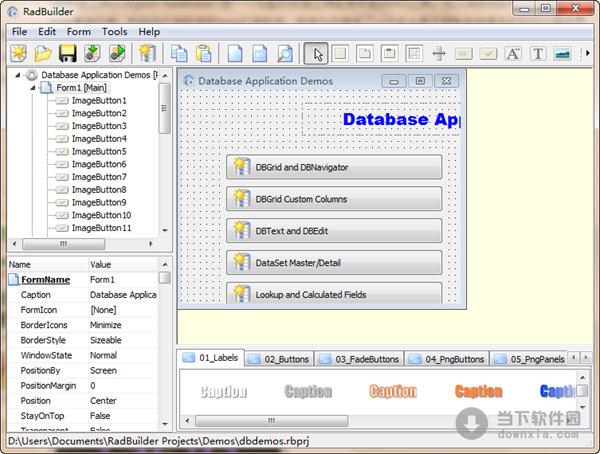The height and width of the screenshot is (454, 600).
Task: Switch to the 05_PngPanels tab
Action: point(530,359)
